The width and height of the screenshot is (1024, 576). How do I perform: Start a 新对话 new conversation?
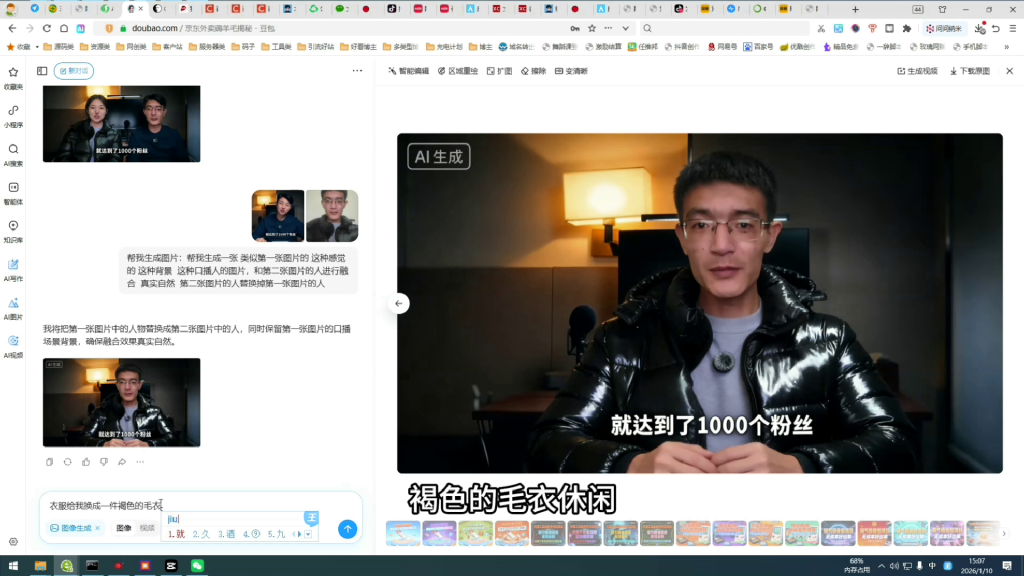74,71
